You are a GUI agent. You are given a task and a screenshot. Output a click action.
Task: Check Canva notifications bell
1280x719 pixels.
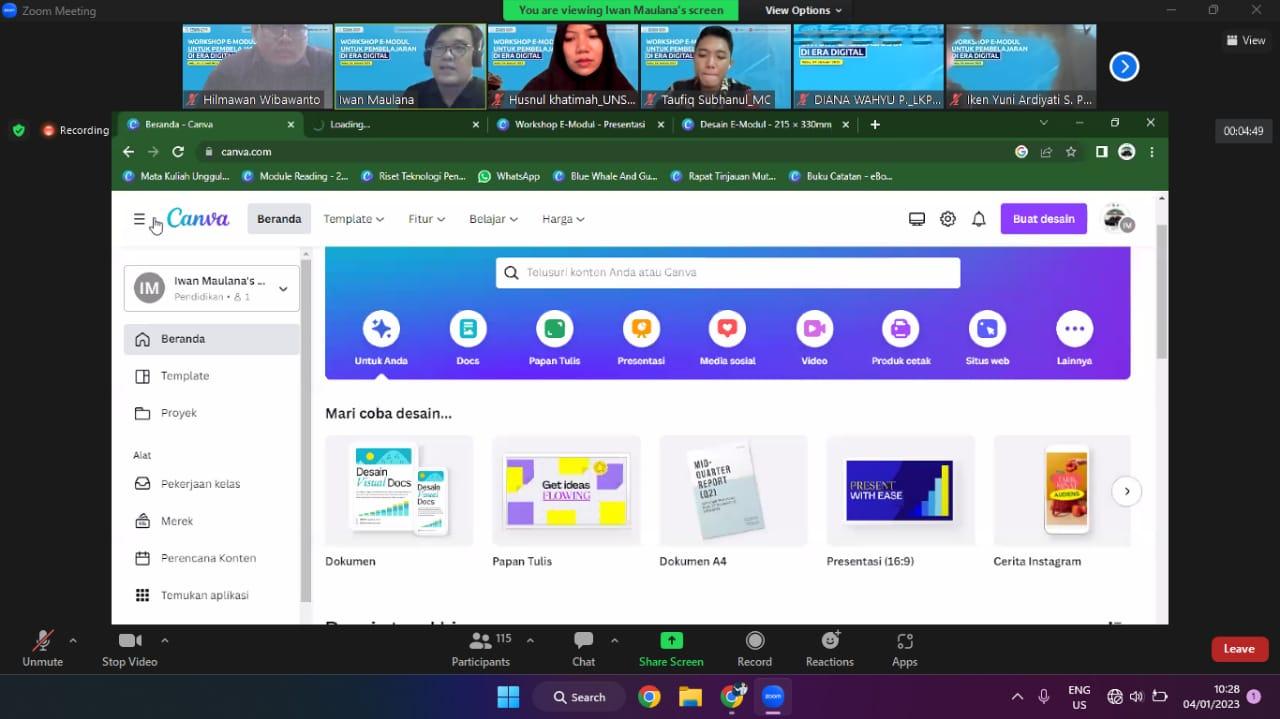979,219
